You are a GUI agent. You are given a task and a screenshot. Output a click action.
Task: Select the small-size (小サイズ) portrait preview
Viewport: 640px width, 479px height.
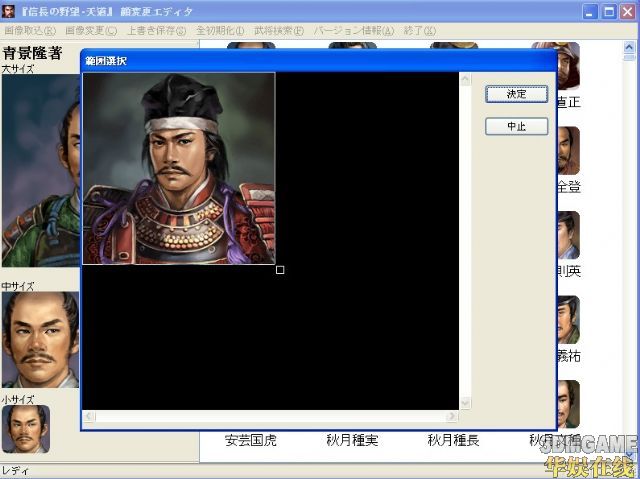[x=26, y=429]
